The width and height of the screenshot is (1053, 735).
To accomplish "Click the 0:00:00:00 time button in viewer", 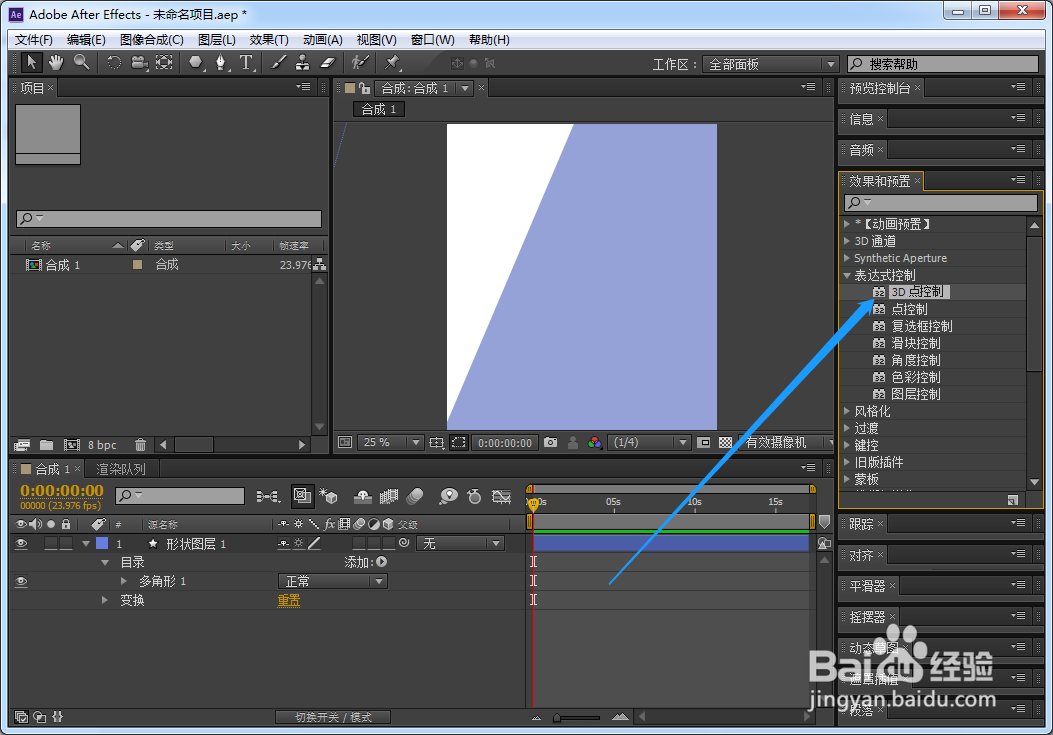I will (504, 443).
